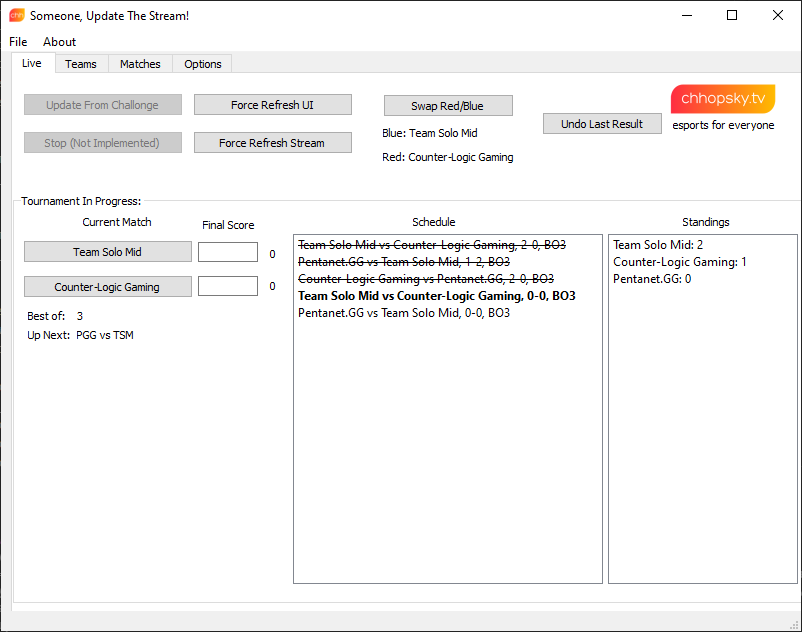Click Force Refresh UI button
802x632 pixels.
point(273,105)
